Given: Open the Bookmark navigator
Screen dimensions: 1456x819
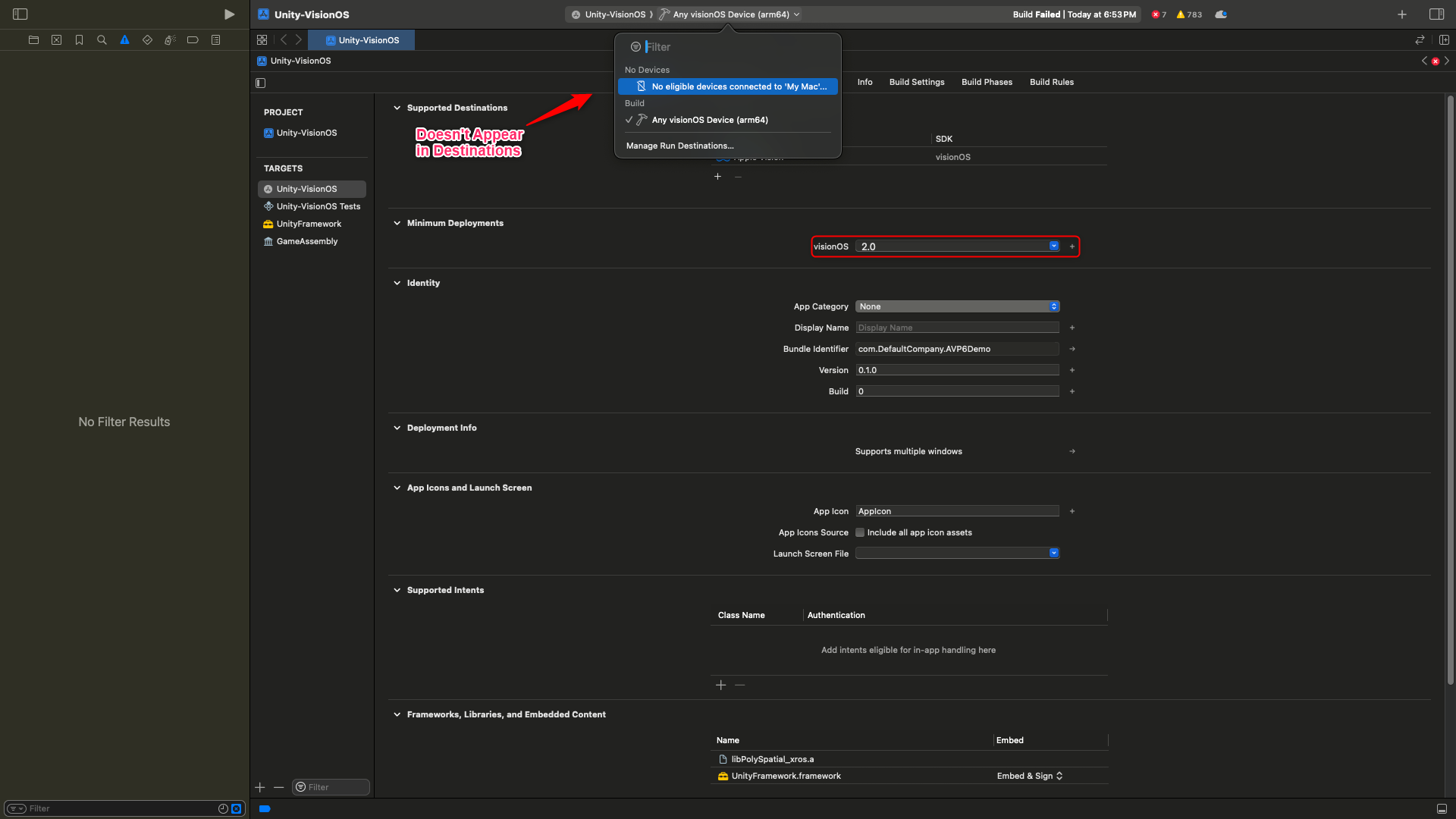Looking at the screenshot, I should [x=79, y=40].
